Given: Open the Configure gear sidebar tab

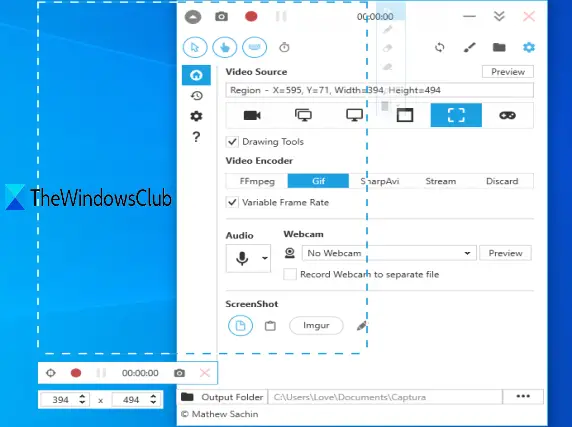Looking at the screenshot, I should [x=196, y=116].
